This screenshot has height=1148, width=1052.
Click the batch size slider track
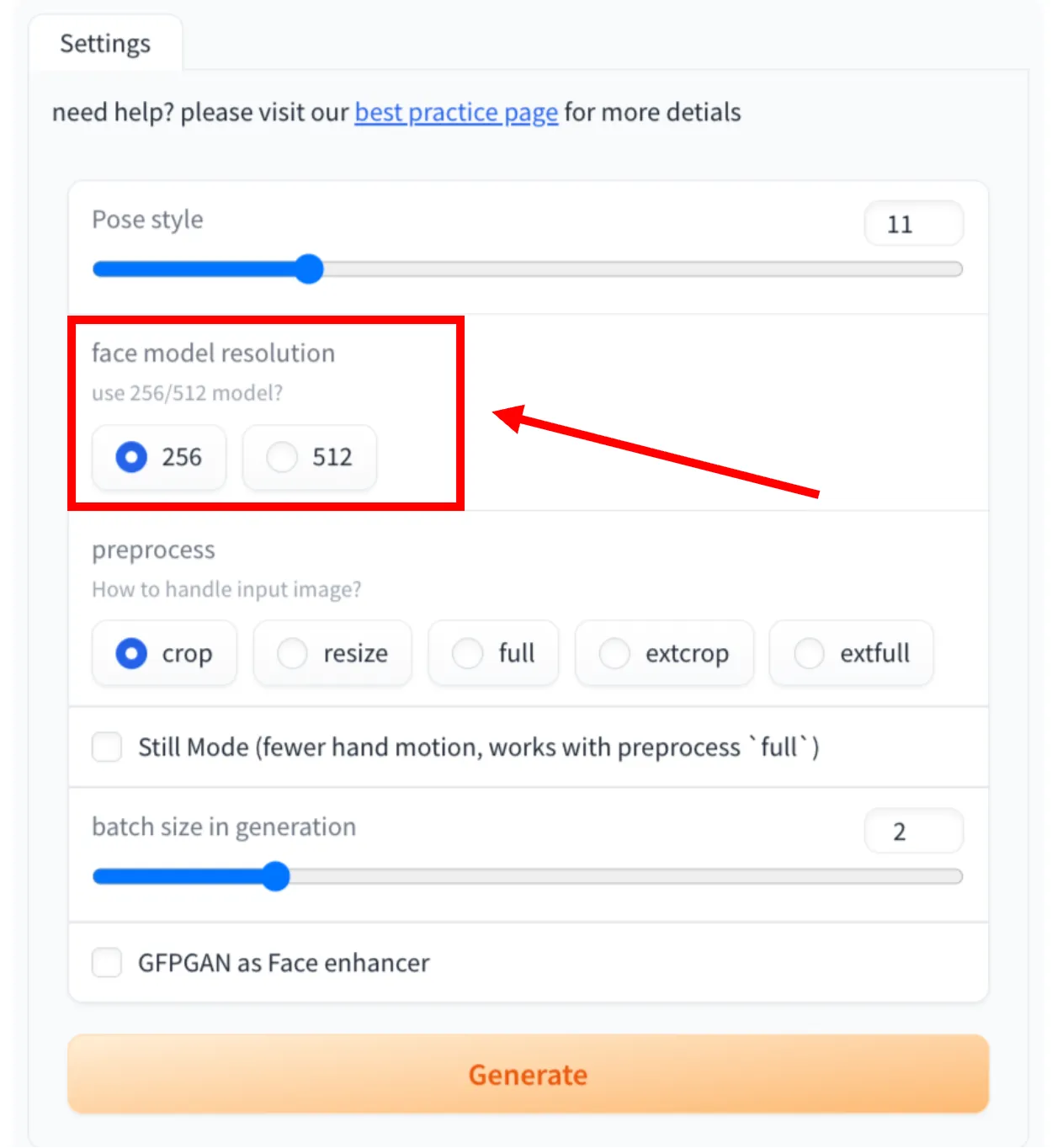click(631, 876)
